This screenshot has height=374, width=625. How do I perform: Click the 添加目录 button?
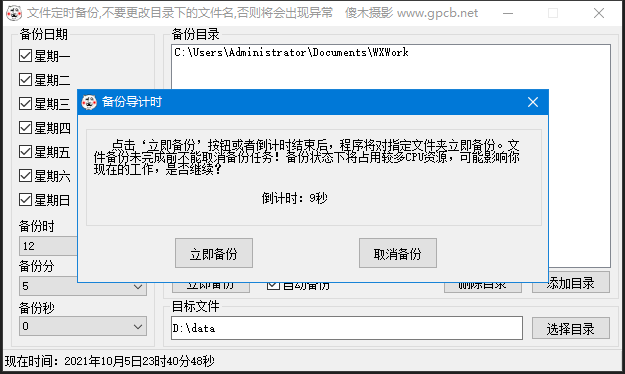[571, 283]
